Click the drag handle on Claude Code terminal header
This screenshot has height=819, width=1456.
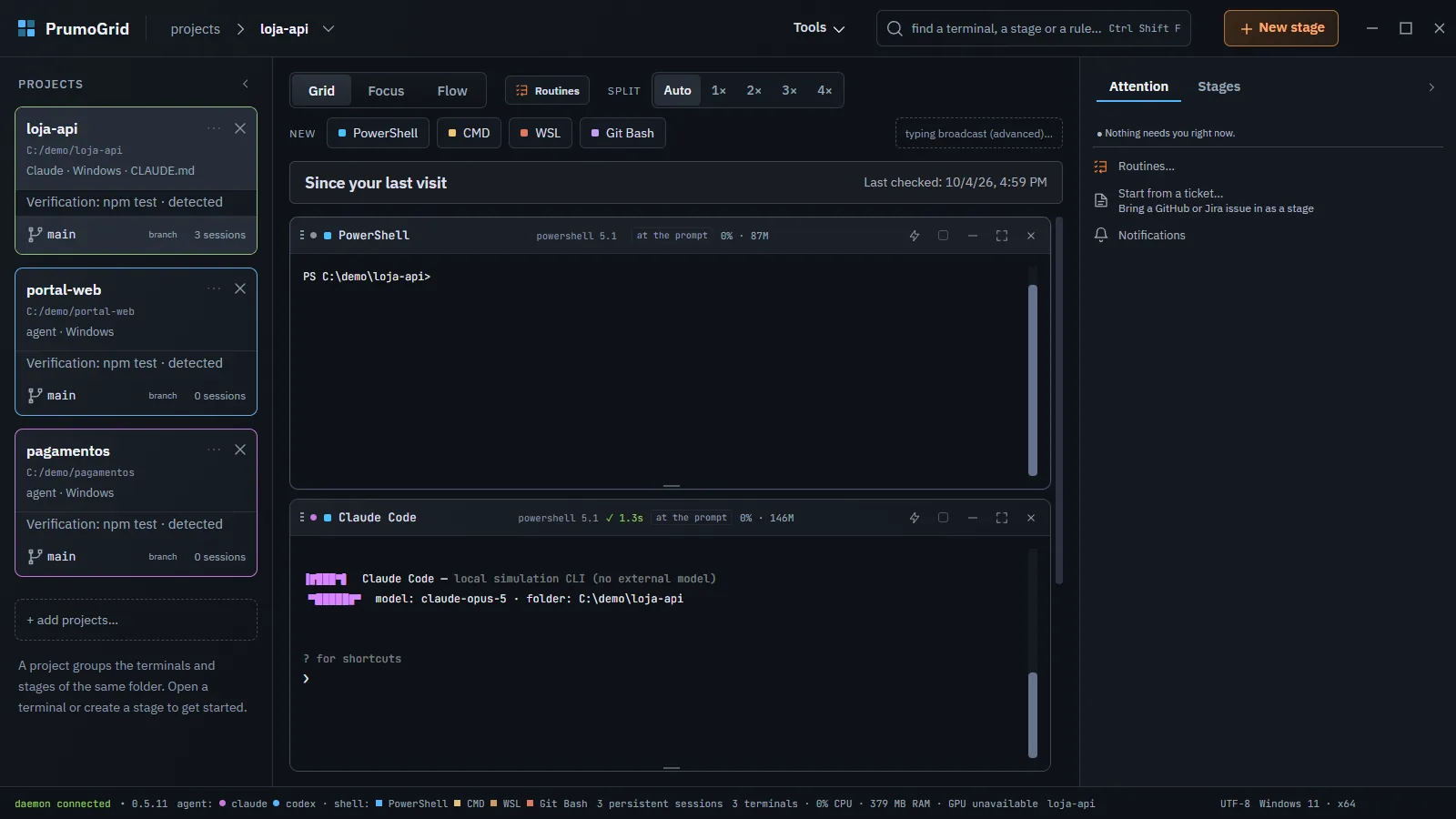click(x=301, y=518)
